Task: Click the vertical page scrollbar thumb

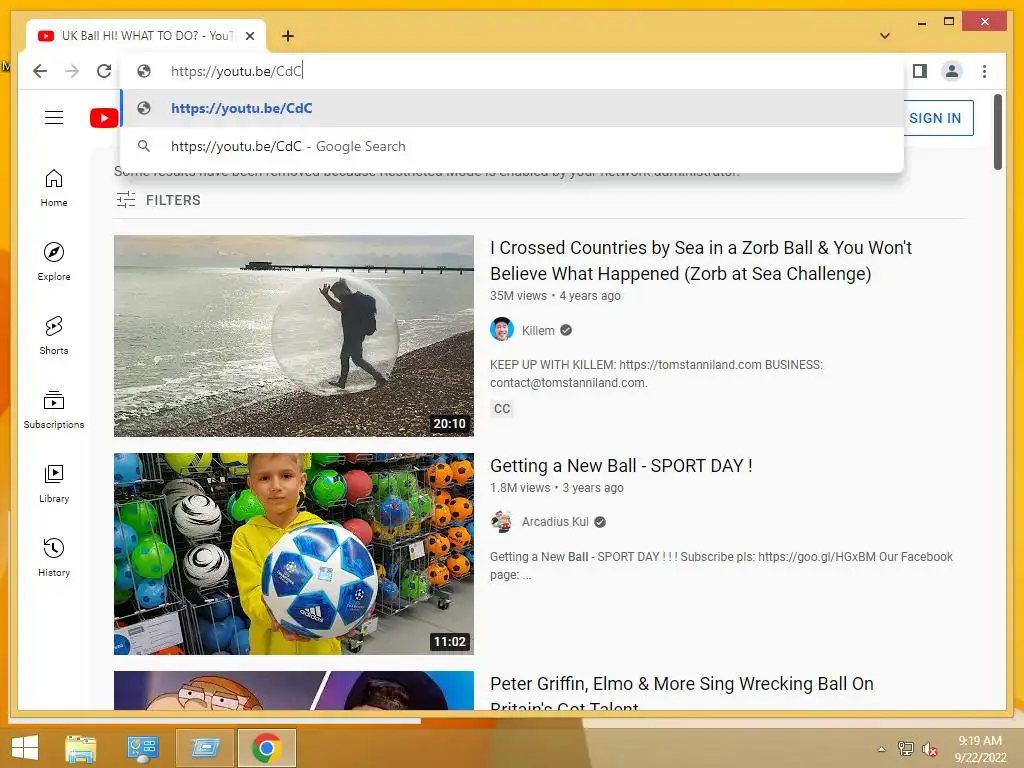Action: click(997, 132)
